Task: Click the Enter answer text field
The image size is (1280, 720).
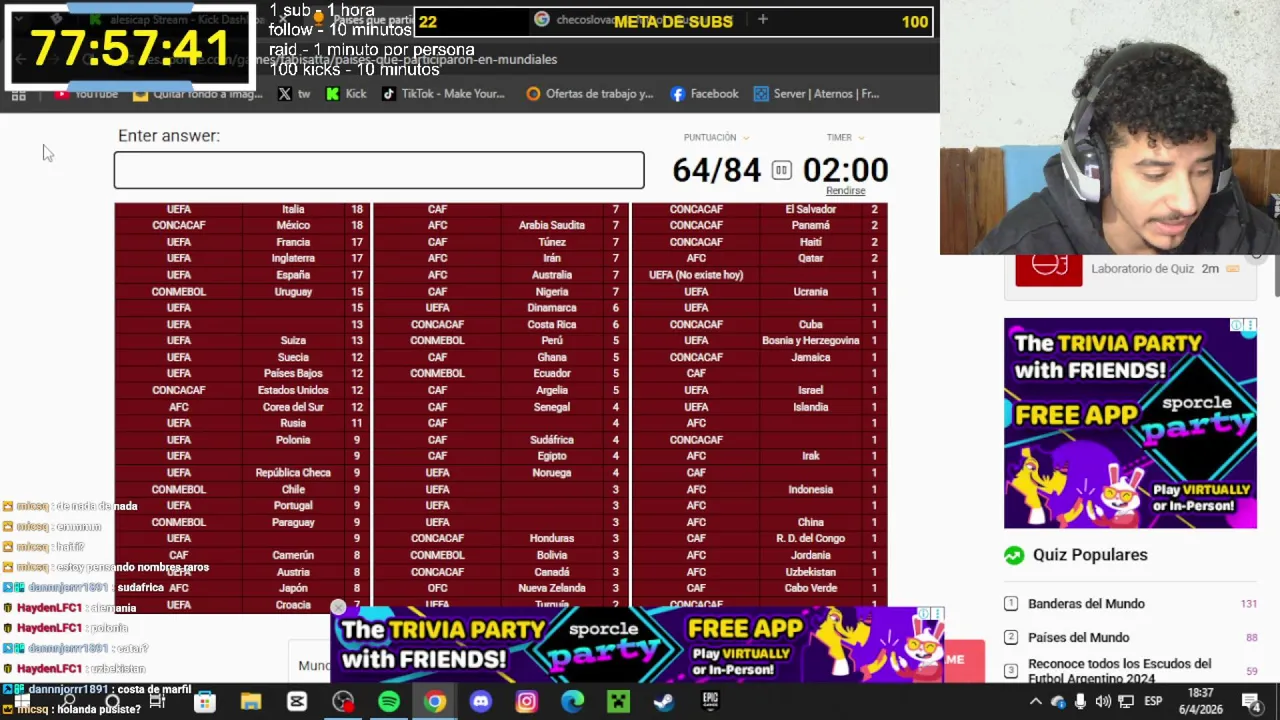Action: click(x=379, y=170)
